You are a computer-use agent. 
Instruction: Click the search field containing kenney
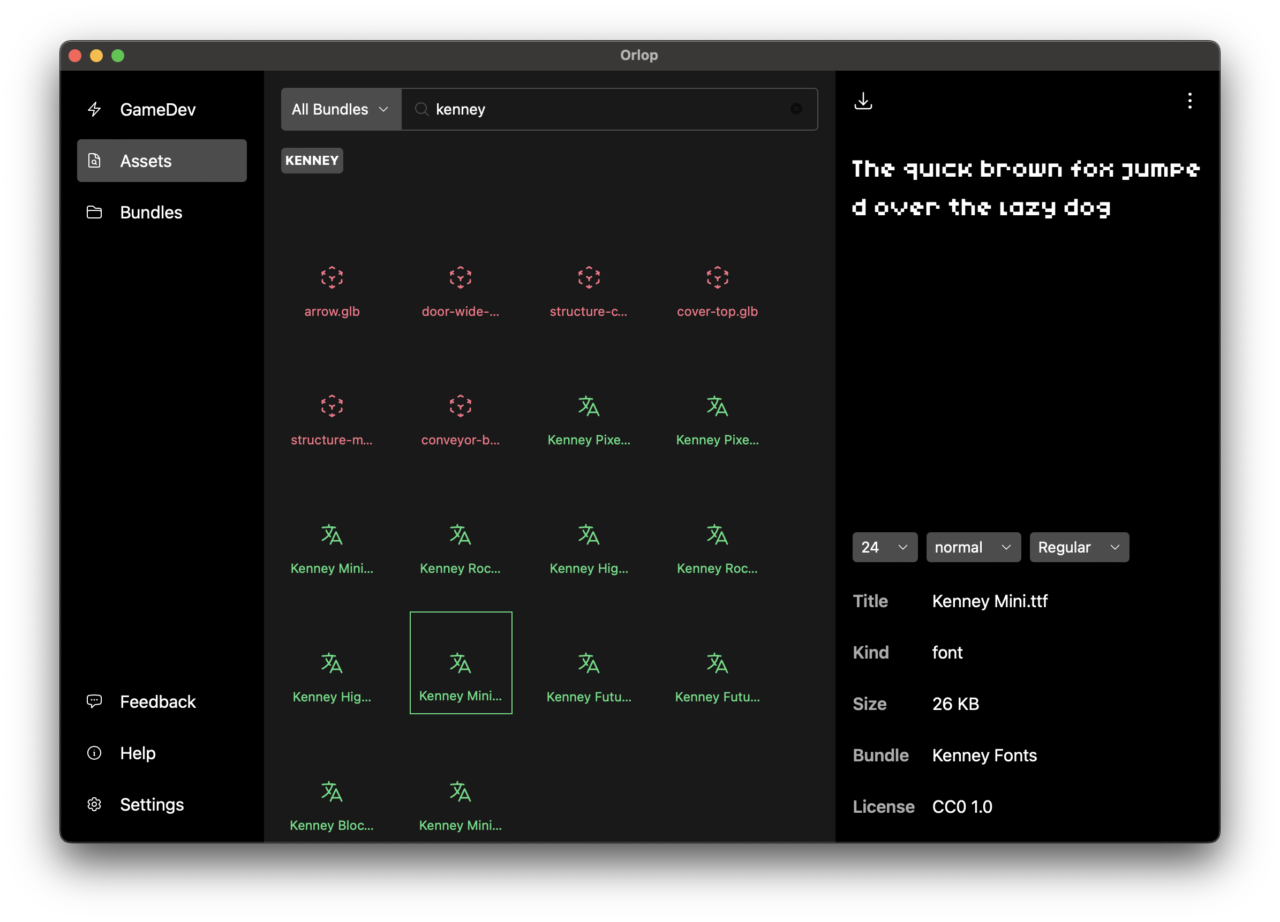point(610,109)
